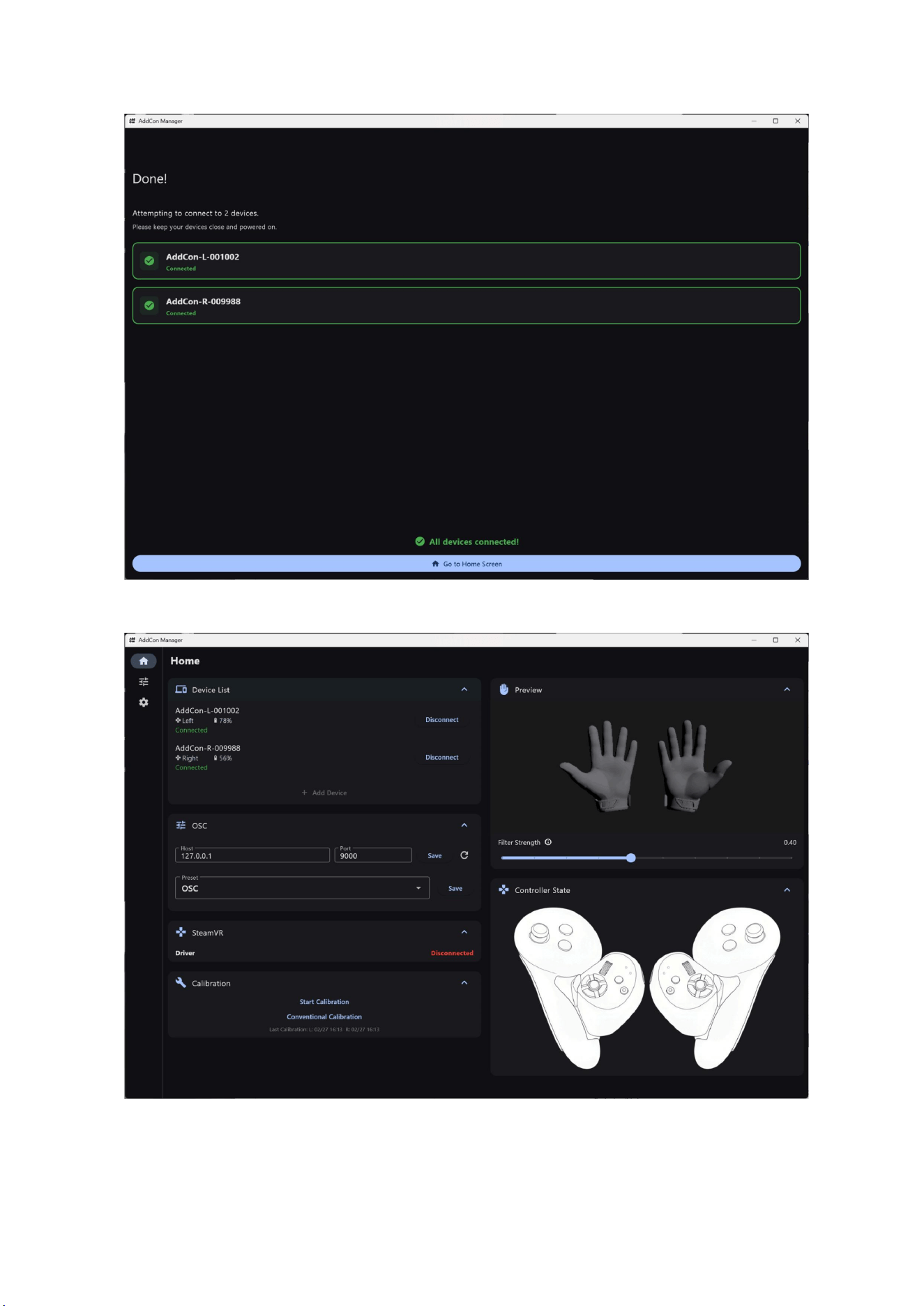The height and width of the screenshot is (1306, 924).
Task: Click the Port field with 9000
Action: tap(373, 855)
